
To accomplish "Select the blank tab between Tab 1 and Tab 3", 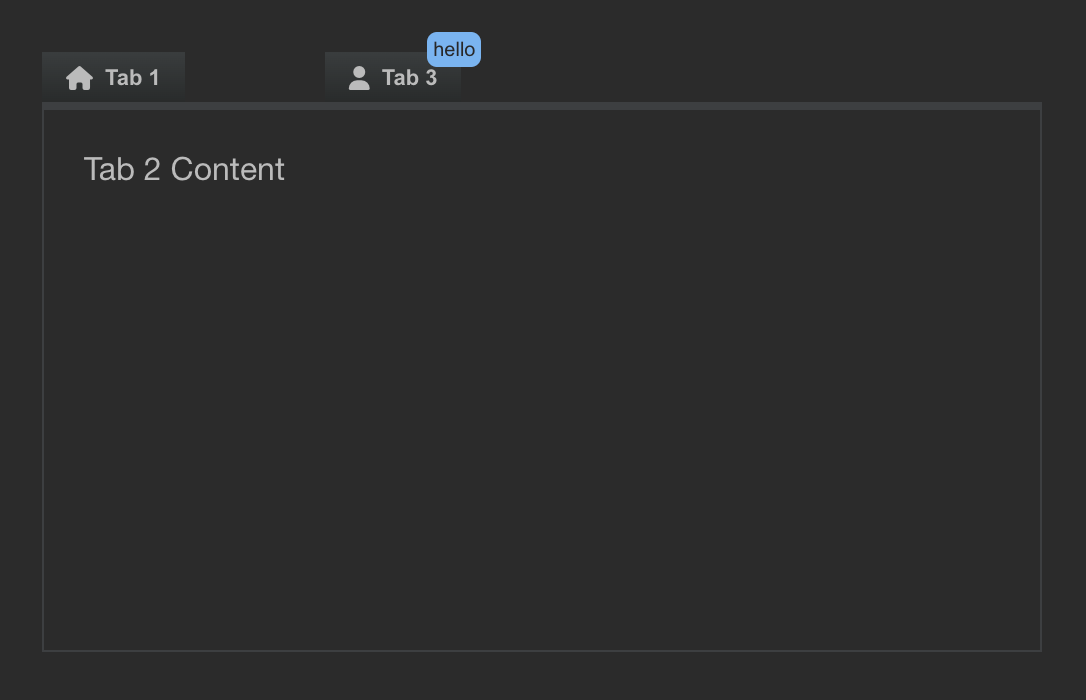I will point(255,77).
